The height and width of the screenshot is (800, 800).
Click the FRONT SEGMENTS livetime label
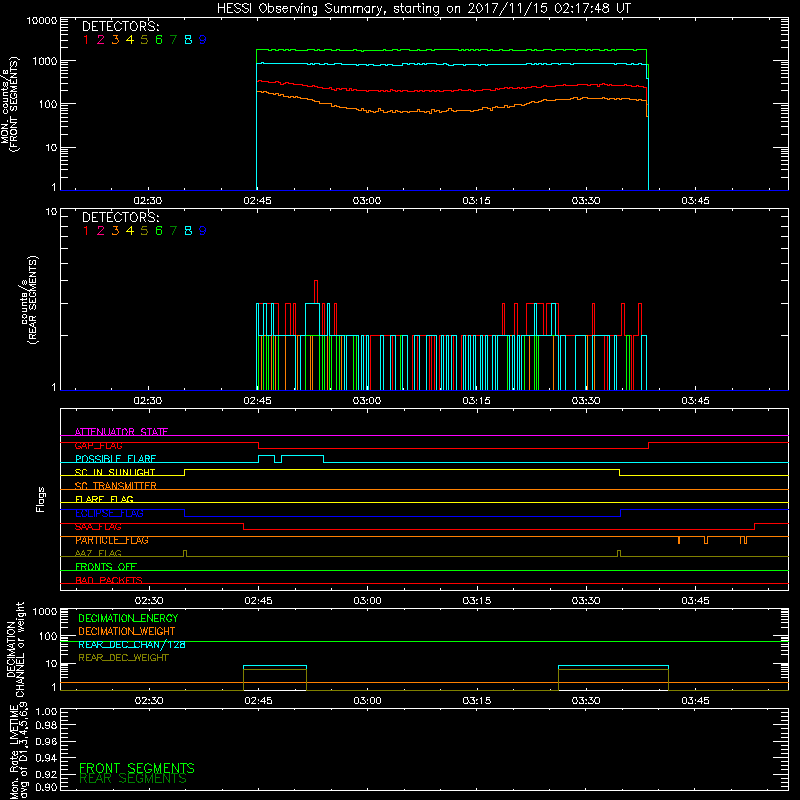137,768
